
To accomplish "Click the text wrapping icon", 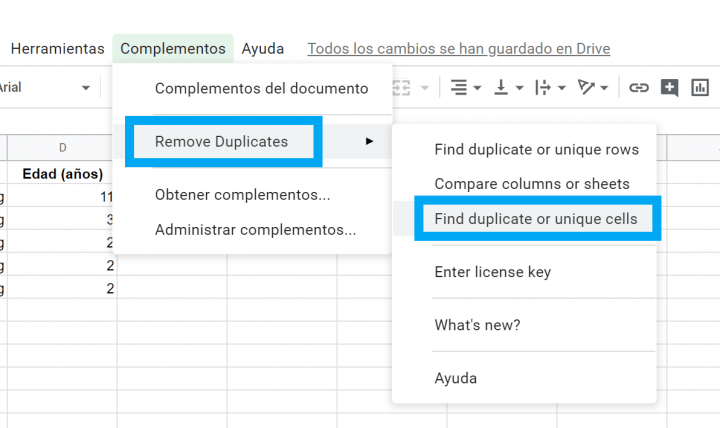I will (x=543, y=87).
